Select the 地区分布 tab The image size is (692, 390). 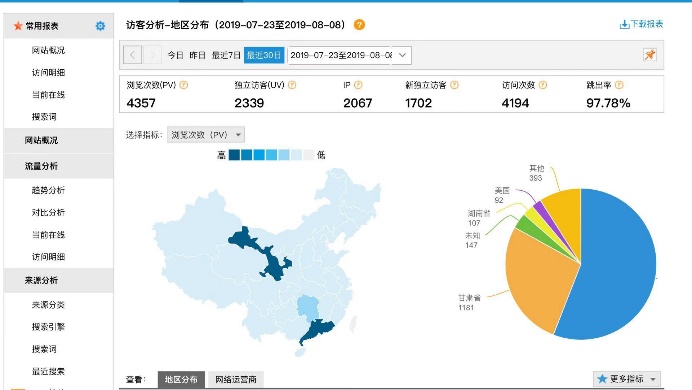pos(181,379)
